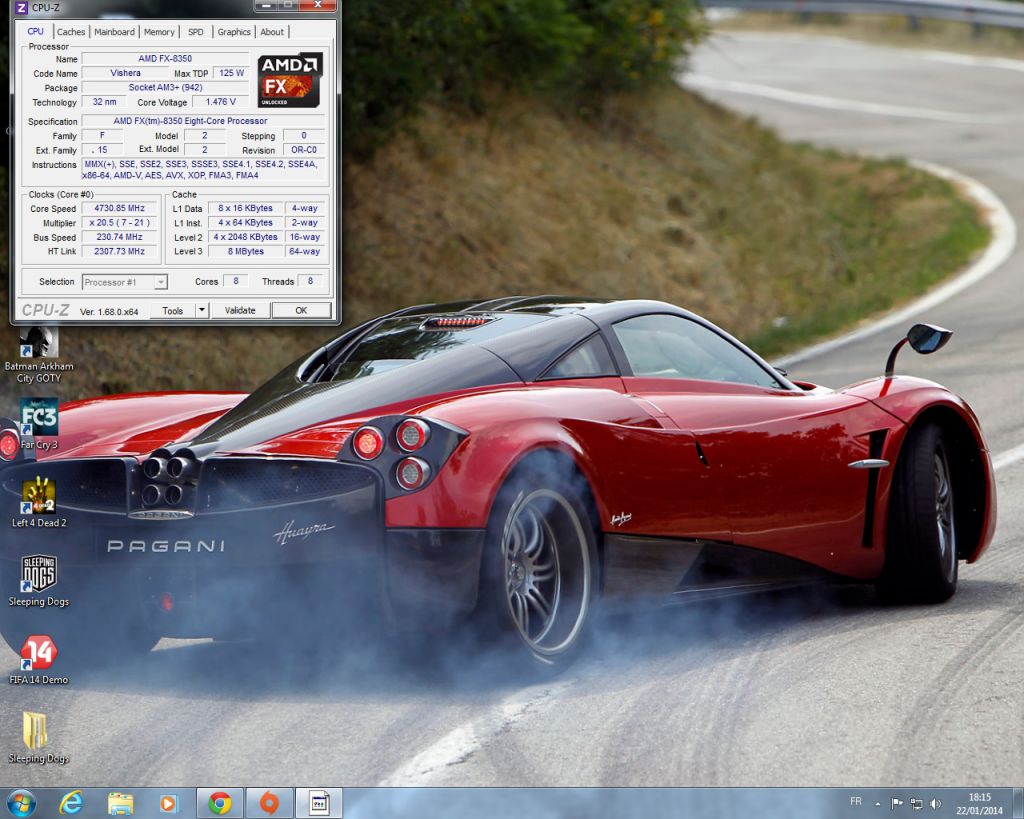Click the Level 3 64-way value
The width and height of the screenshot is (1024, 819).
coord(304,251)
